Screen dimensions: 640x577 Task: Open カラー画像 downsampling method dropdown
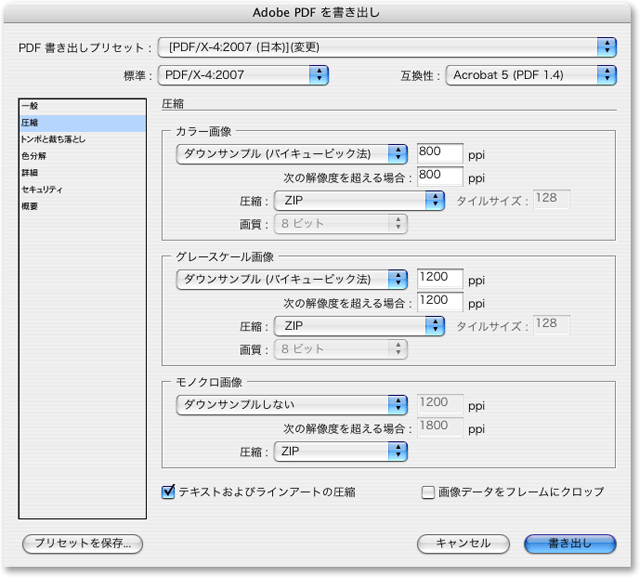(x=291, y=154)
